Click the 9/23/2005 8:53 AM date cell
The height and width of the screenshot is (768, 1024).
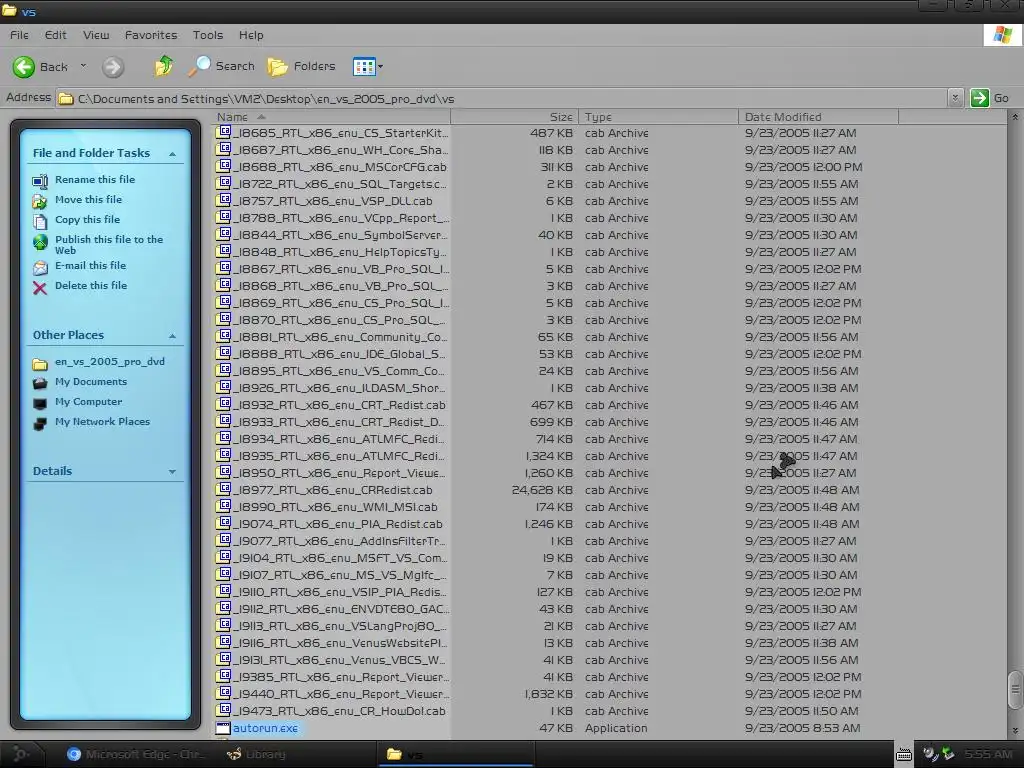[x=803, y=728]
